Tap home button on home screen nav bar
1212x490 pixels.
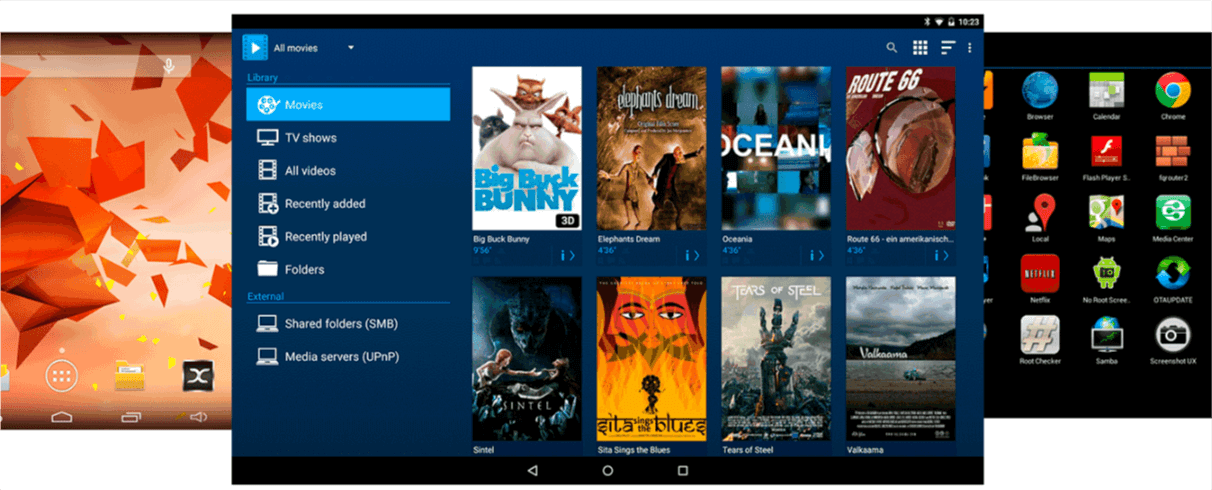click(62, 415)
